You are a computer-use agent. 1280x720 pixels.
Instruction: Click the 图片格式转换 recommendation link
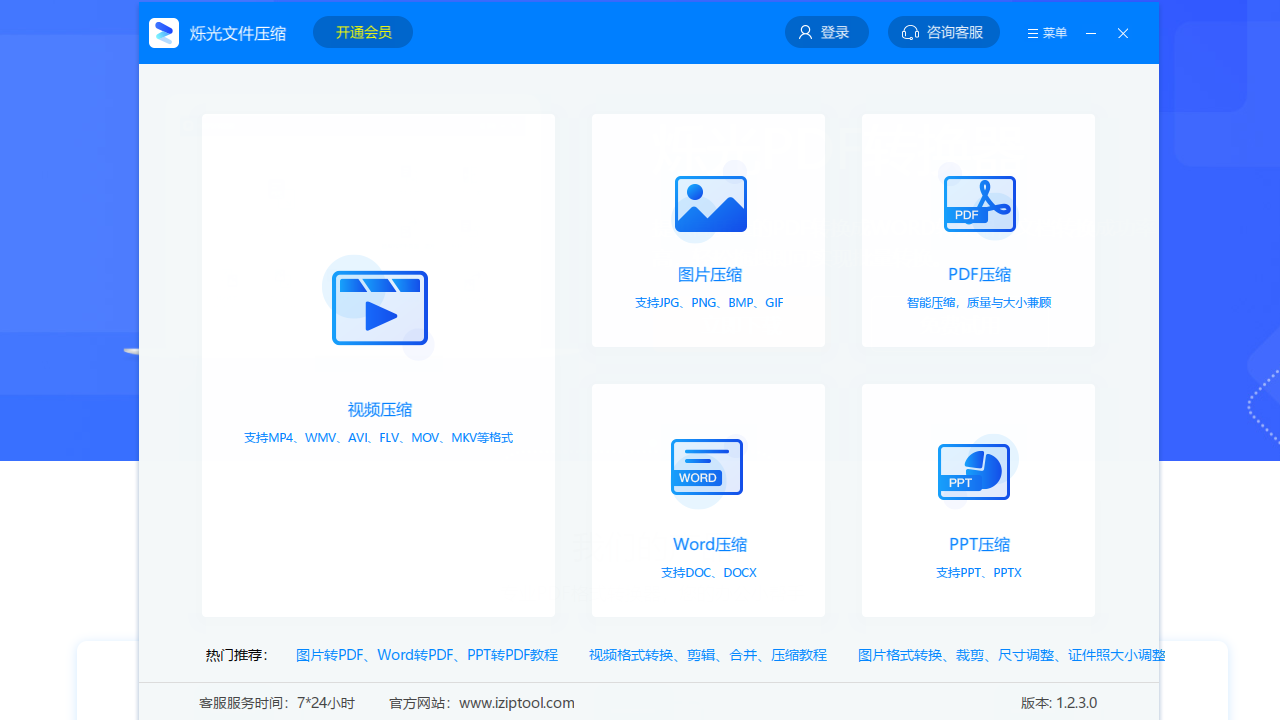click(x=899, y=655)
